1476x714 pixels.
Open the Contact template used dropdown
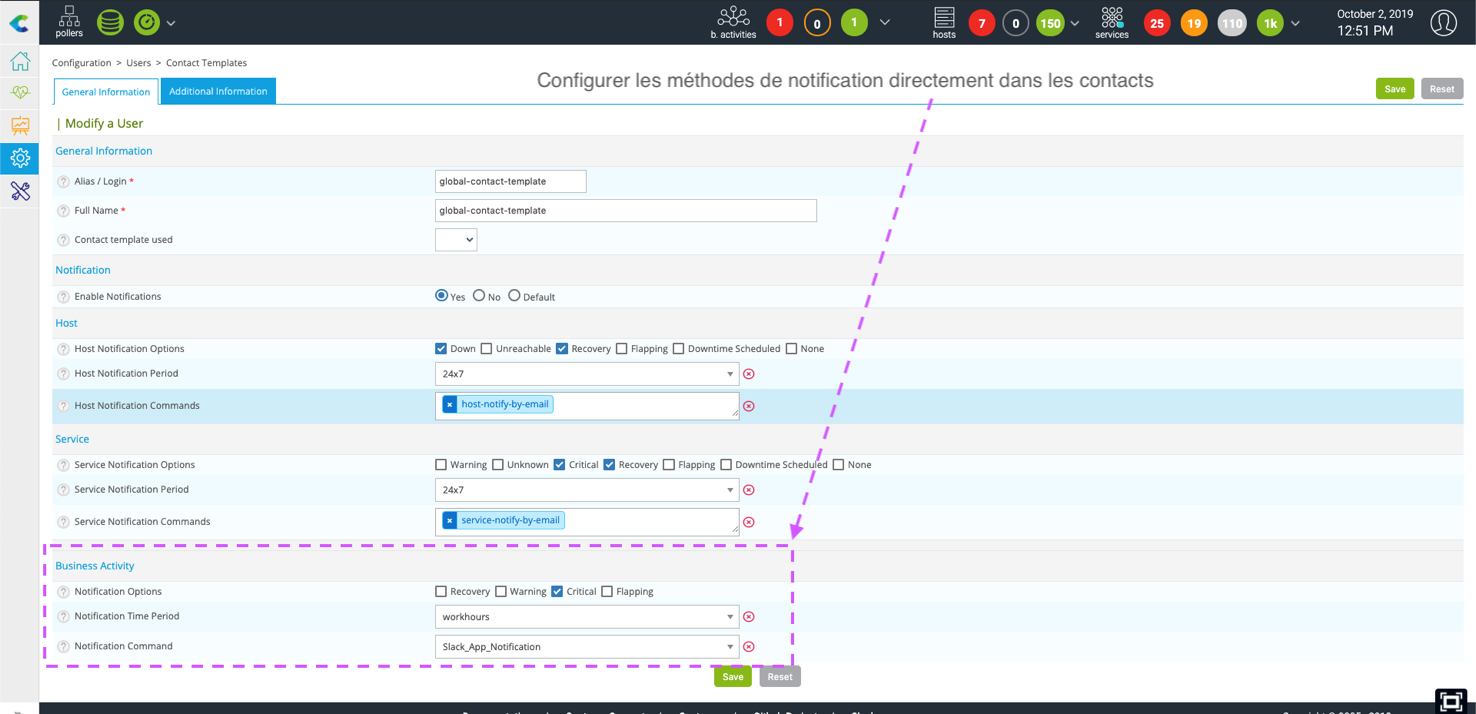(x=456, y=240)
